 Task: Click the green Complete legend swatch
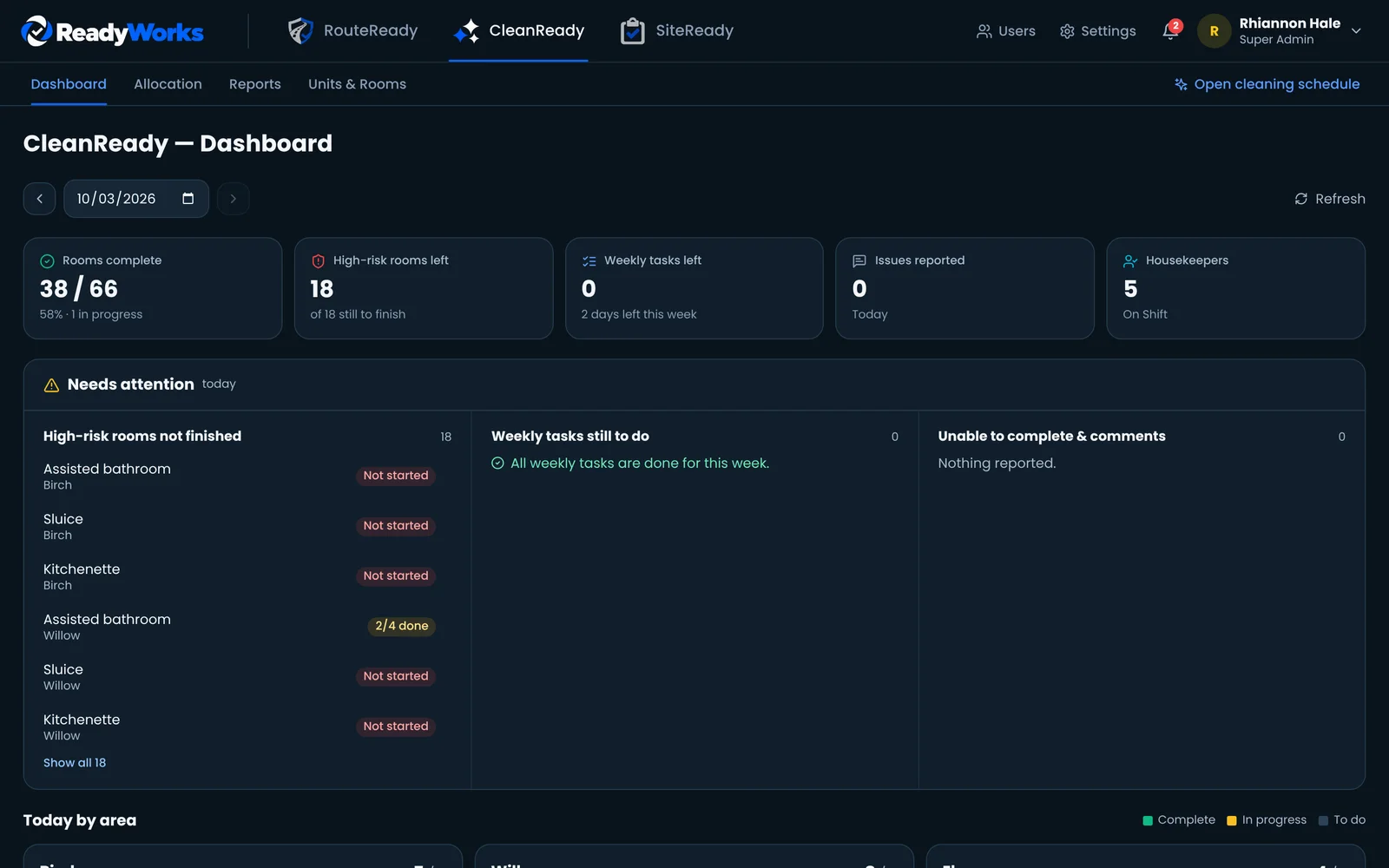click(1148, 820)
